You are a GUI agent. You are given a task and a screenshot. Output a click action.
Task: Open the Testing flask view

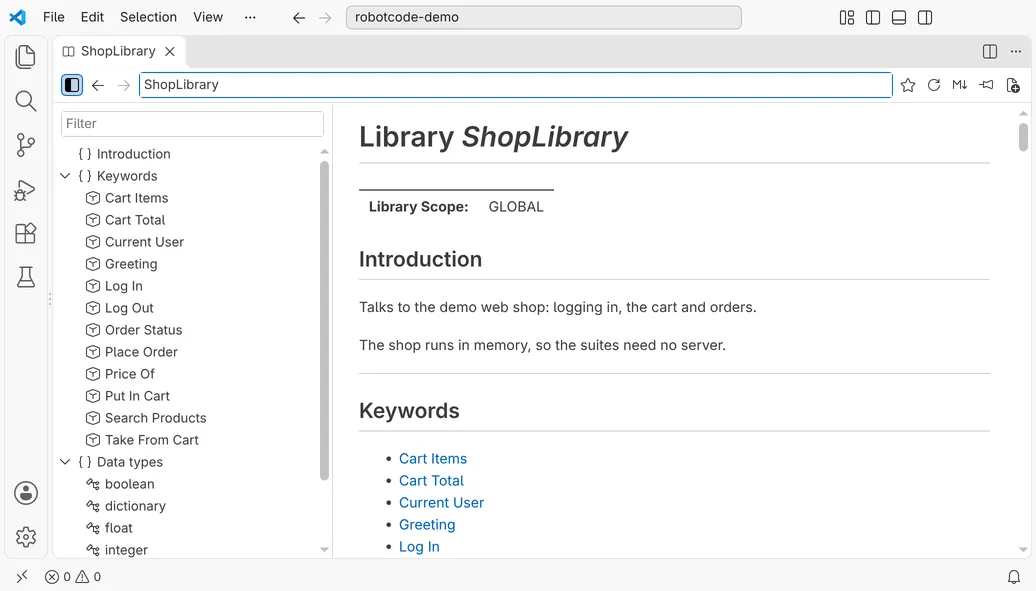25,277
